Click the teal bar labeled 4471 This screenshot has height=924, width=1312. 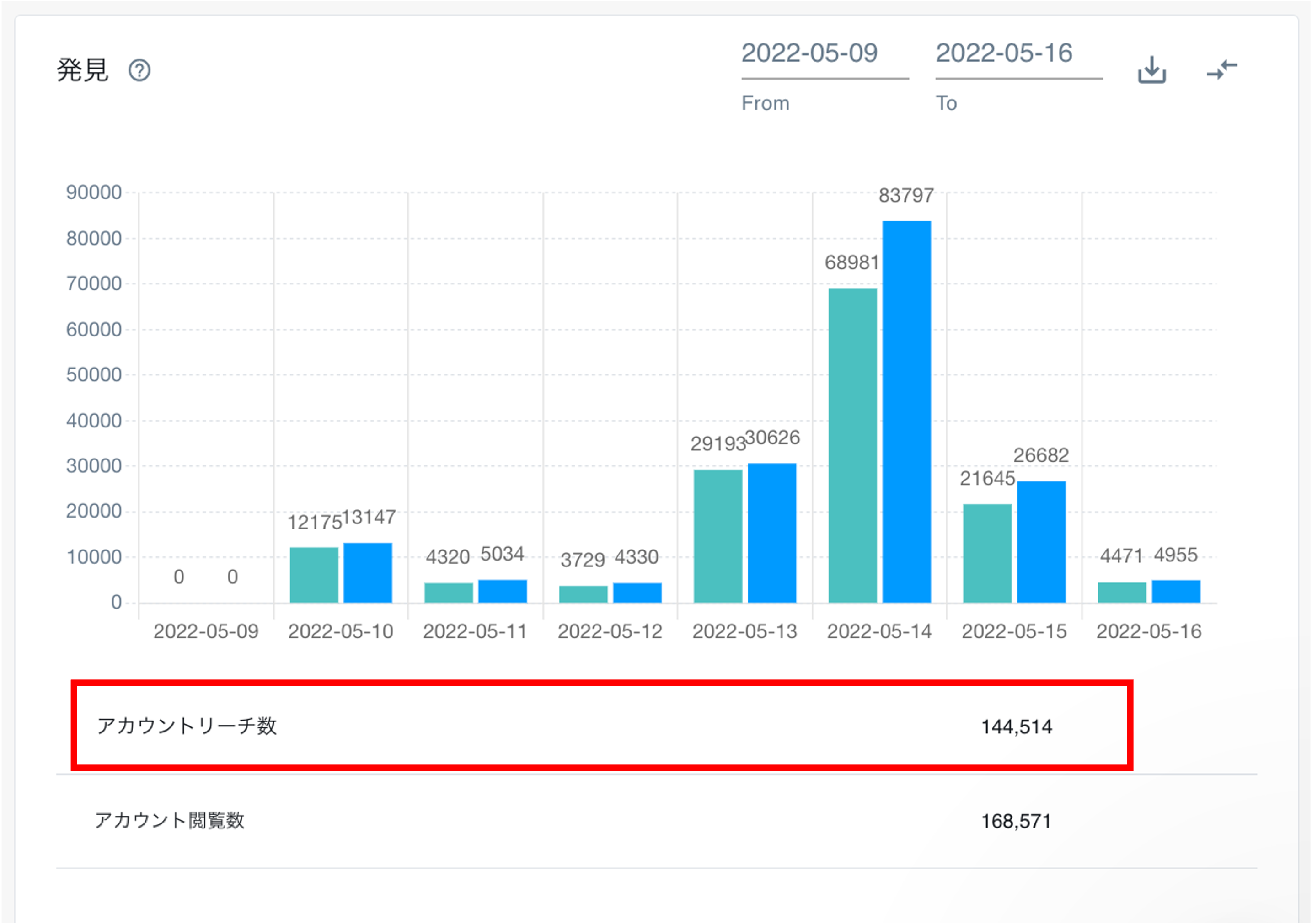click(x=1122, y=593)
